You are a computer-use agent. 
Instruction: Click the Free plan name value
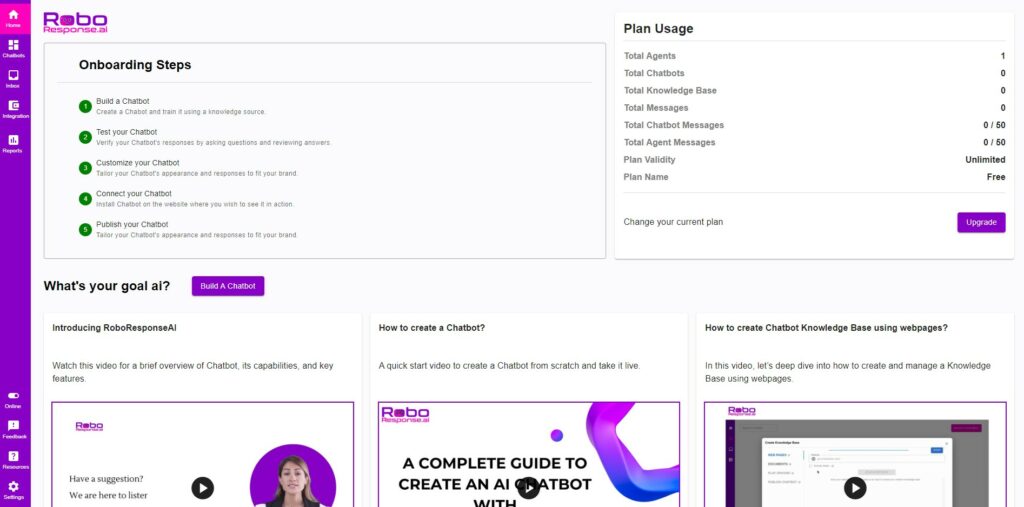pyautogui.click(x=996, y=177)
